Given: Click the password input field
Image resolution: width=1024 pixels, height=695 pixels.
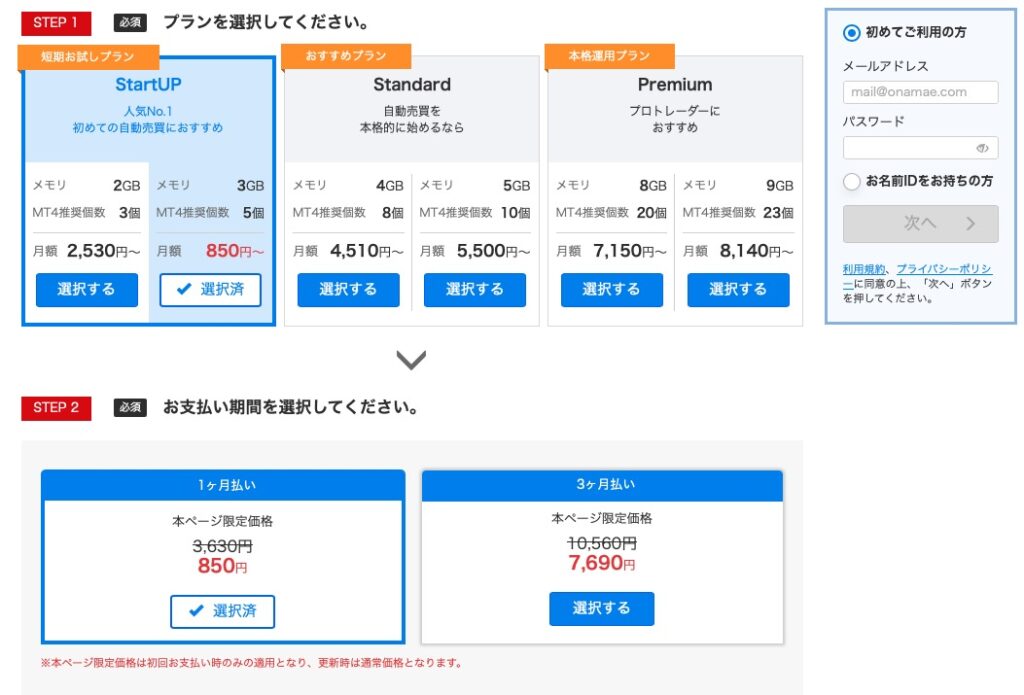Looking at the screenshot, I should coord(908,148).
